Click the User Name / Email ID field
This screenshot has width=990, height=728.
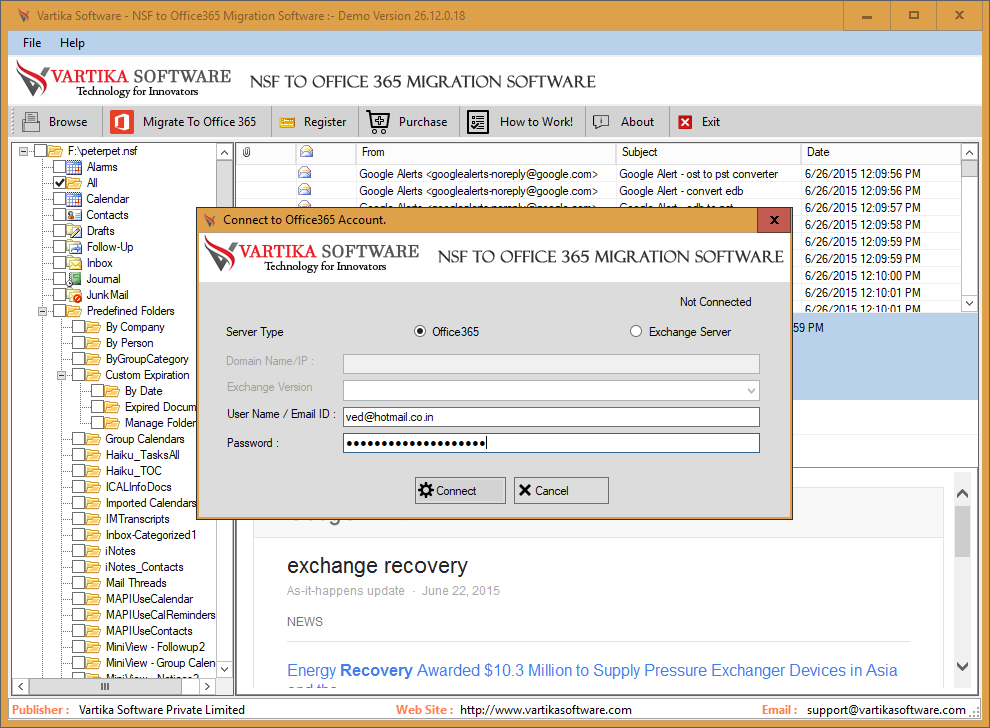(551, 417)
